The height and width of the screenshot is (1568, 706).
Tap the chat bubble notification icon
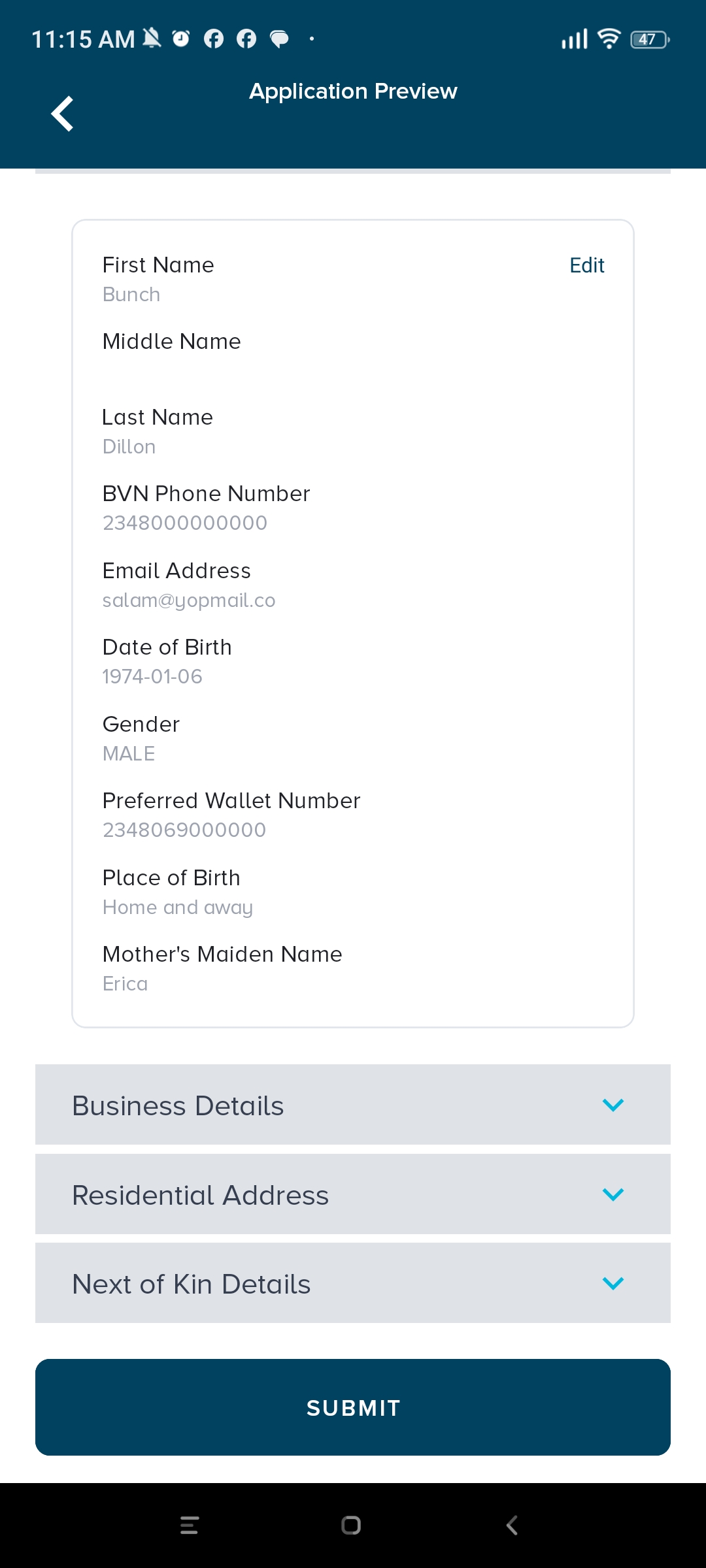pos(280,39)
